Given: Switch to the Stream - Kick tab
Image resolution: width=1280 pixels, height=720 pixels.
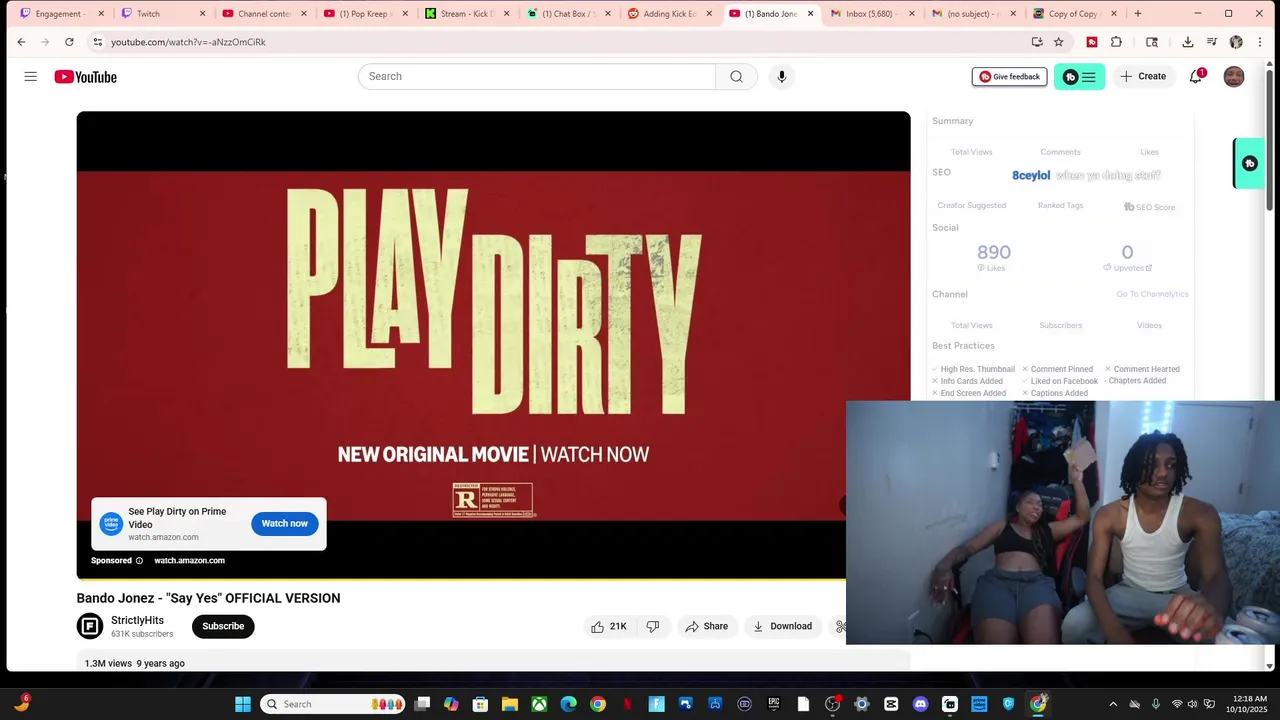Looking at the screenshot, I should point(465,14).
